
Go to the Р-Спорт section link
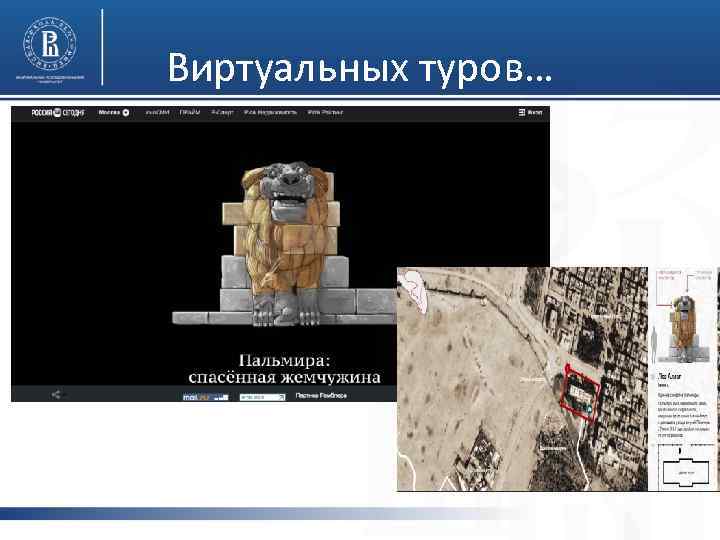point(222,112)
